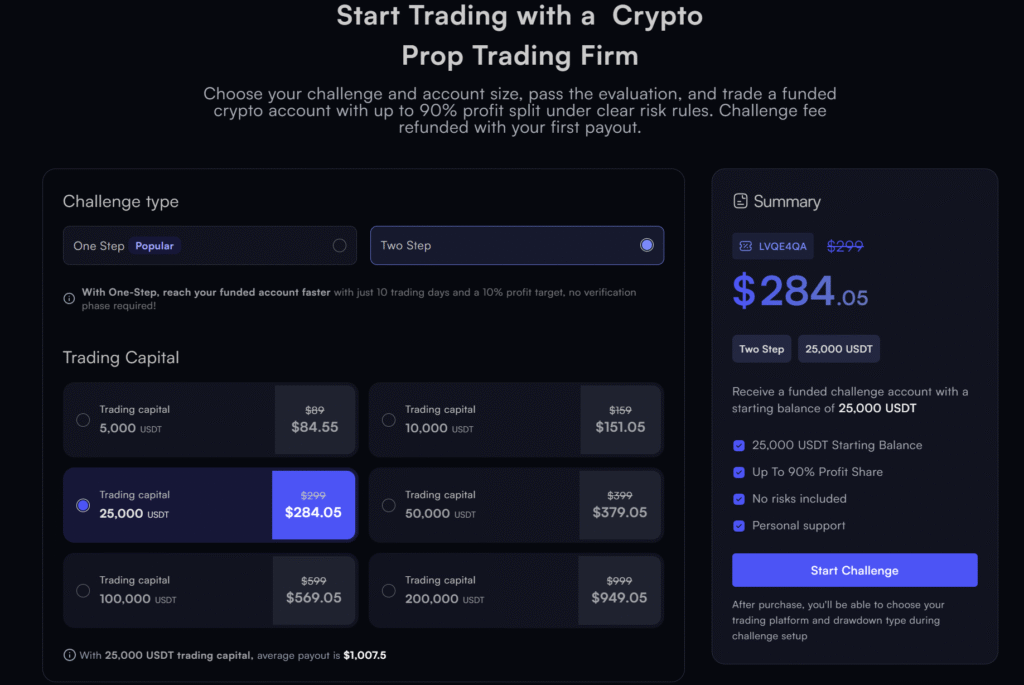Click the Summary panel icon
1024x685 pixels.
click(740, 201)
